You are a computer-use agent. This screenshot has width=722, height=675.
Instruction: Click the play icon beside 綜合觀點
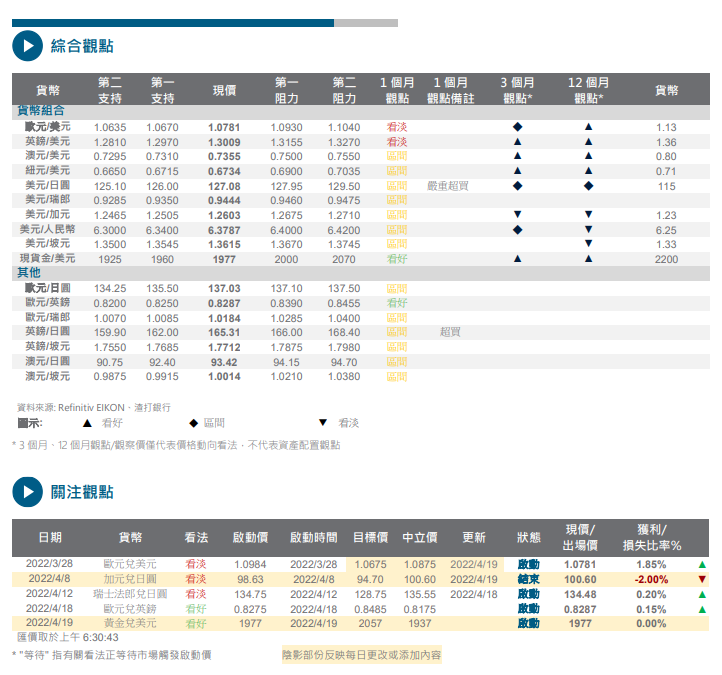point(26,46)
